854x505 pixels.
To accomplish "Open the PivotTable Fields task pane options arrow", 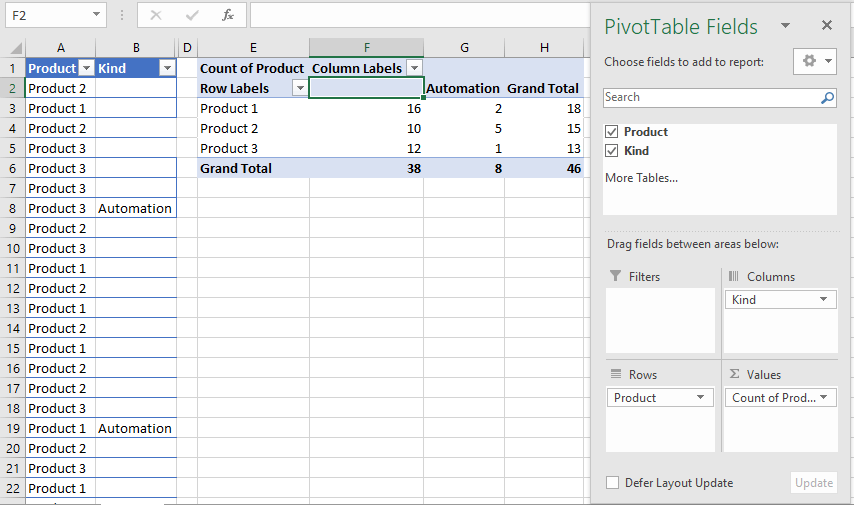I will tap(785, 25).
